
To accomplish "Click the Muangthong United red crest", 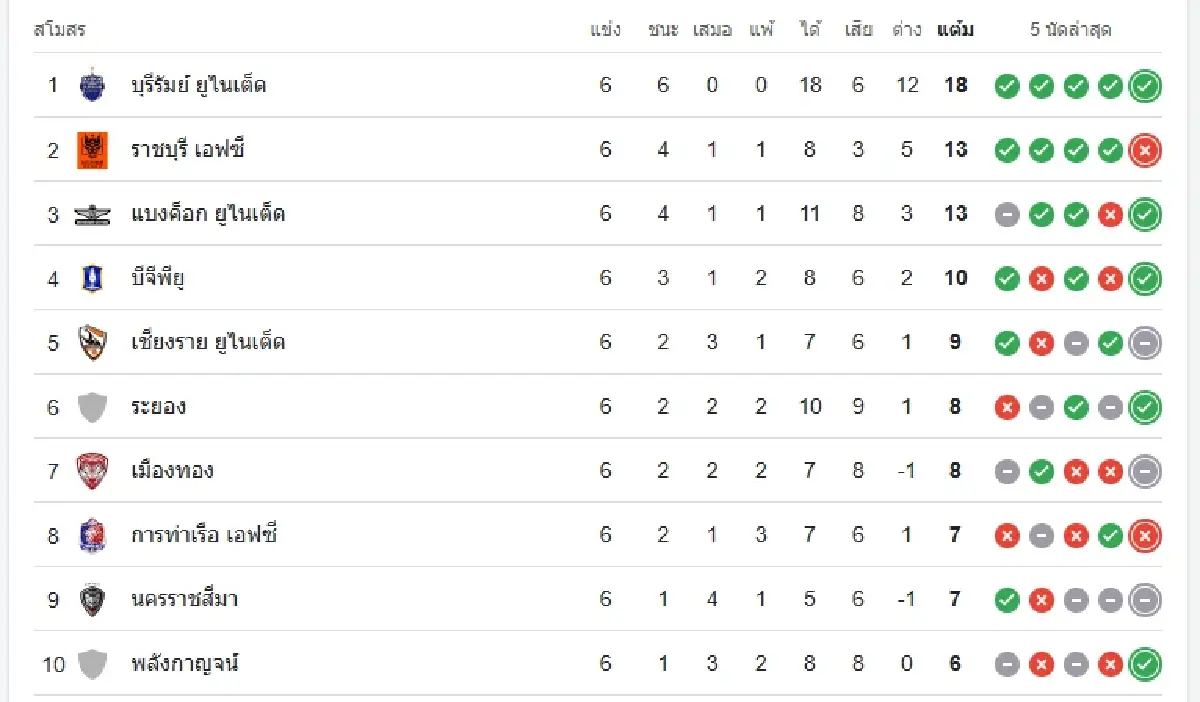I will [x=92, y=471].
